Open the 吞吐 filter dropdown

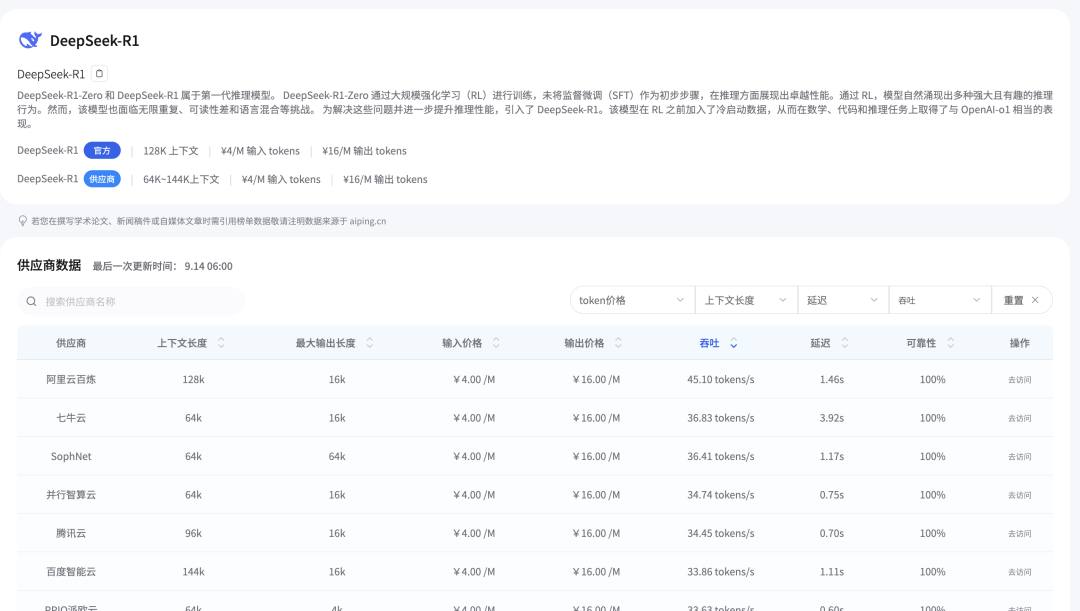[939, 300]
